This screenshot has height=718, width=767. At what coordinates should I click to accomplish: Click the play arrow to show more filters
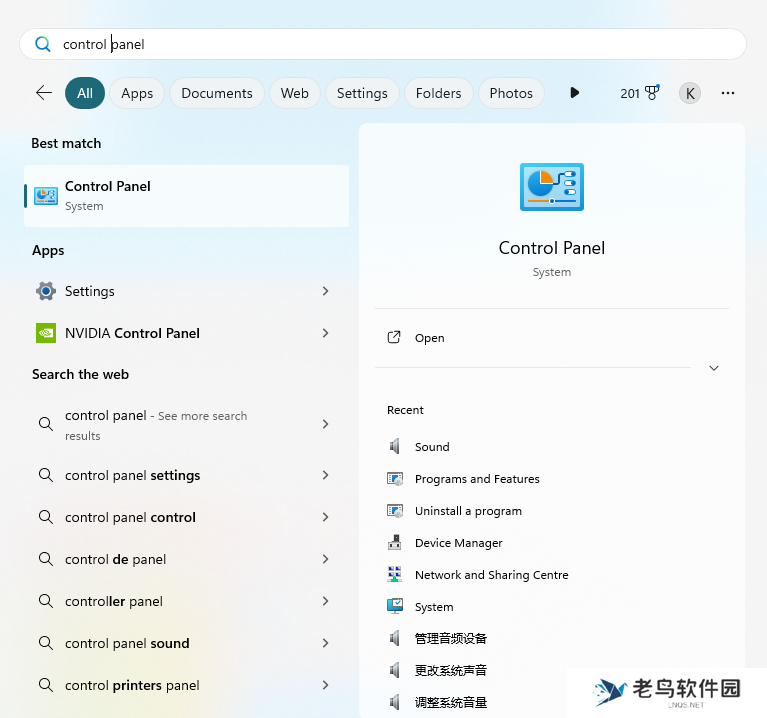click(574, 93)
